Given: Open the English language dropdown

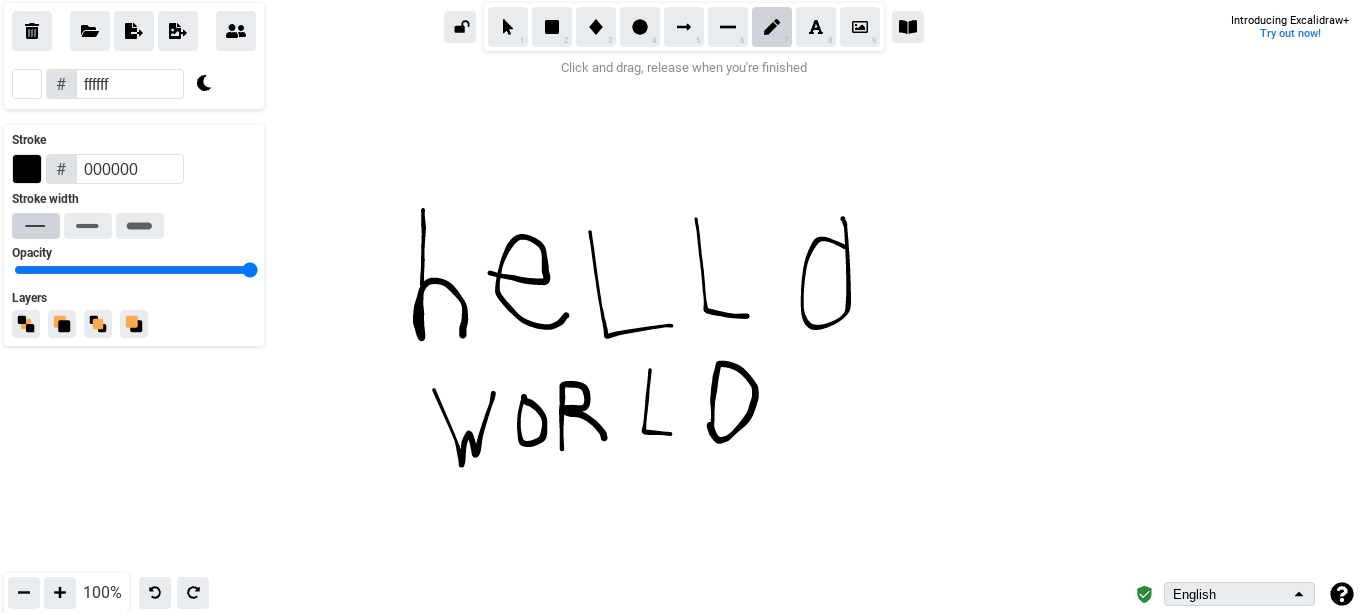Looking at the screenshot, I should pos(1239,594).
